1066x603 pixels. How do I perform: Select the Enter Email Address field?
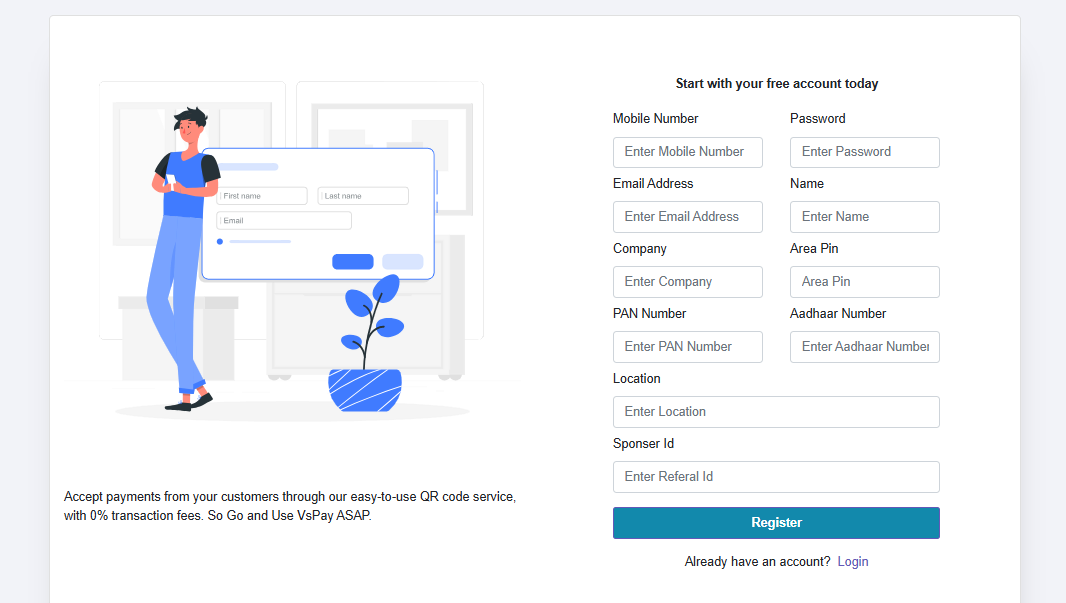click(687, 217)
